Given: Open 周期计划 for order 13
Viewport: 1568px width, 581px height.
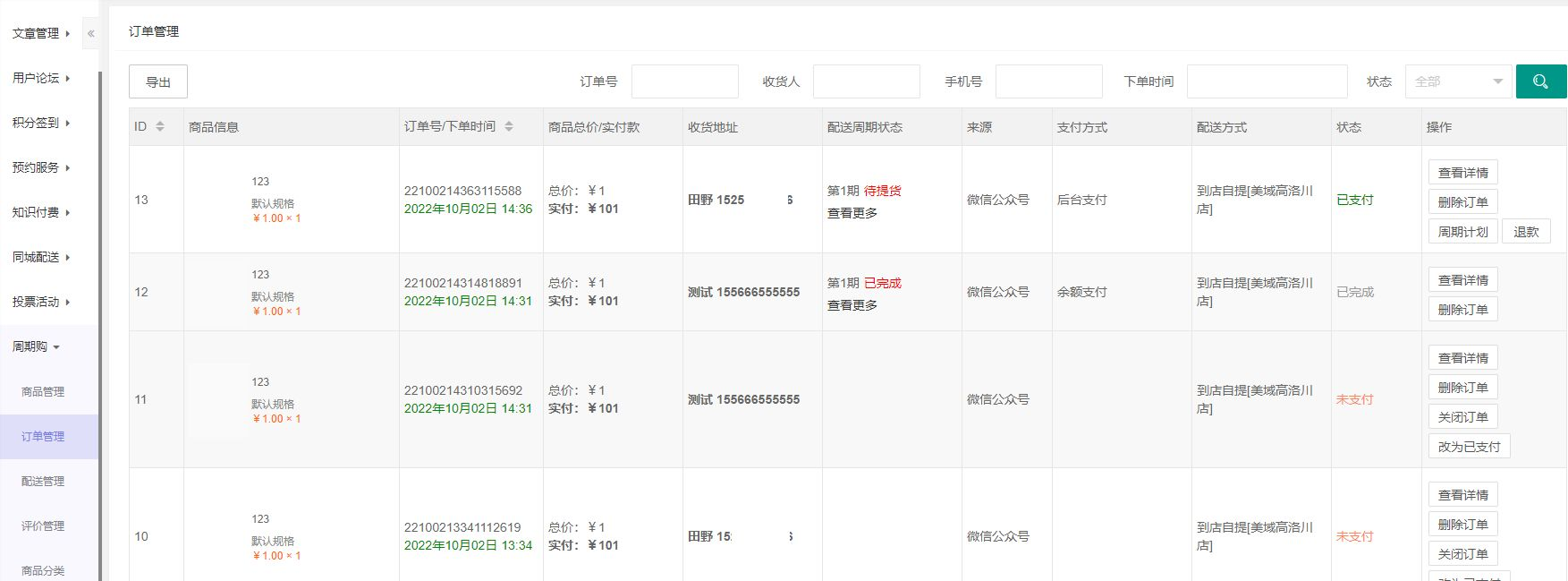Looking at the screenshot, I should pos(1462,232).
